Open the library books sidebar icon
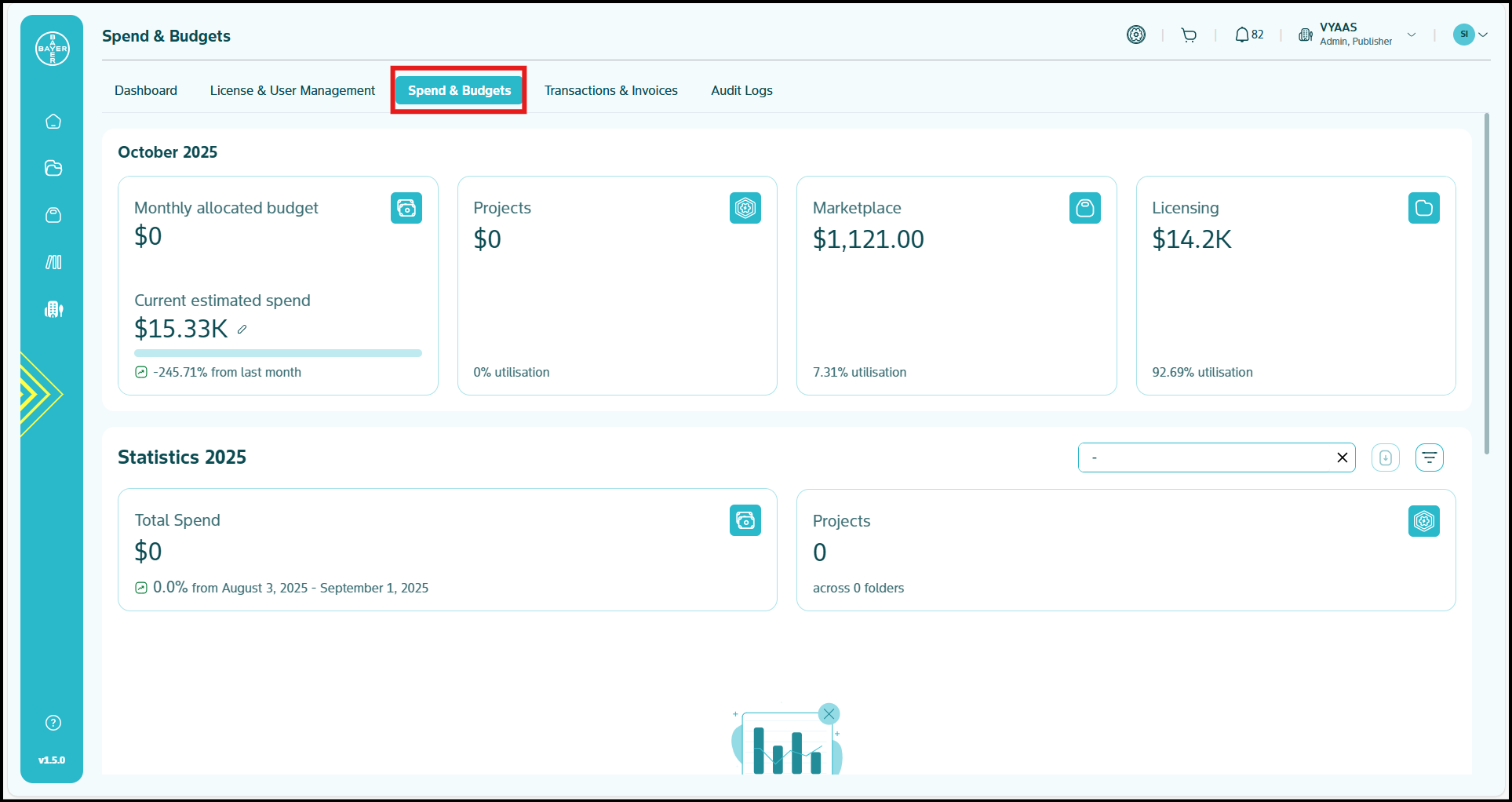The height and width of the screenshot is (802, 1512). point(53,262)
